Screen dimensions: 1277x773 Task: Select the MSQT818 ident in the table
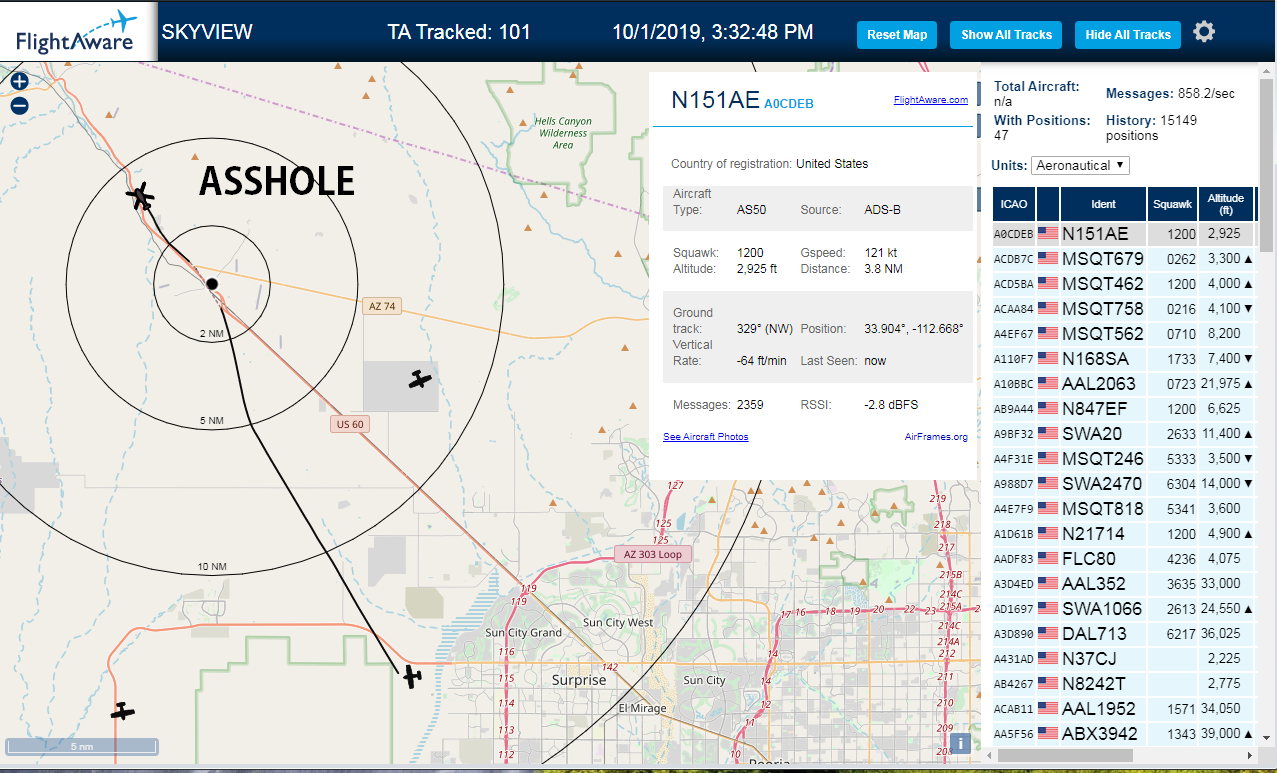coord(1102,509)
